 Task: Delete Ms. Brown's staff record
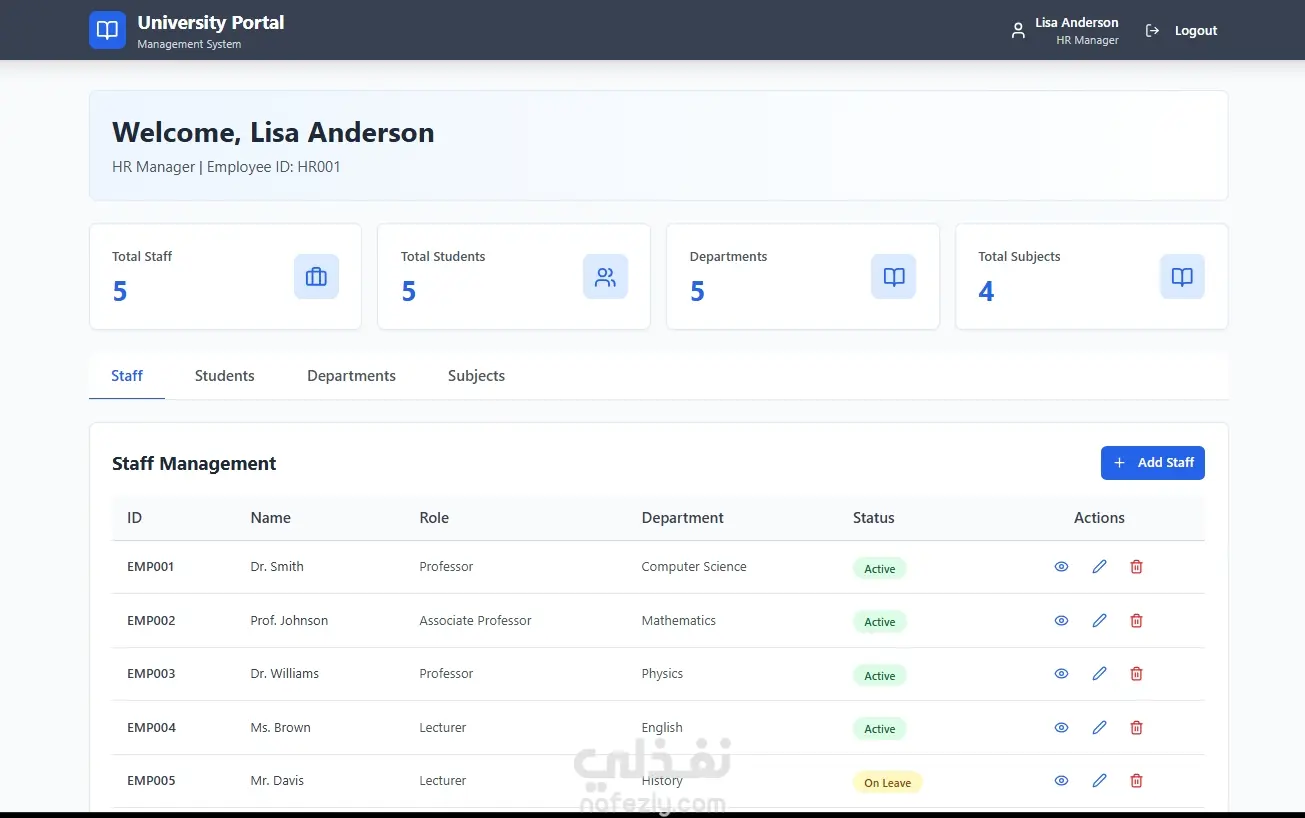click(1136, 728)
